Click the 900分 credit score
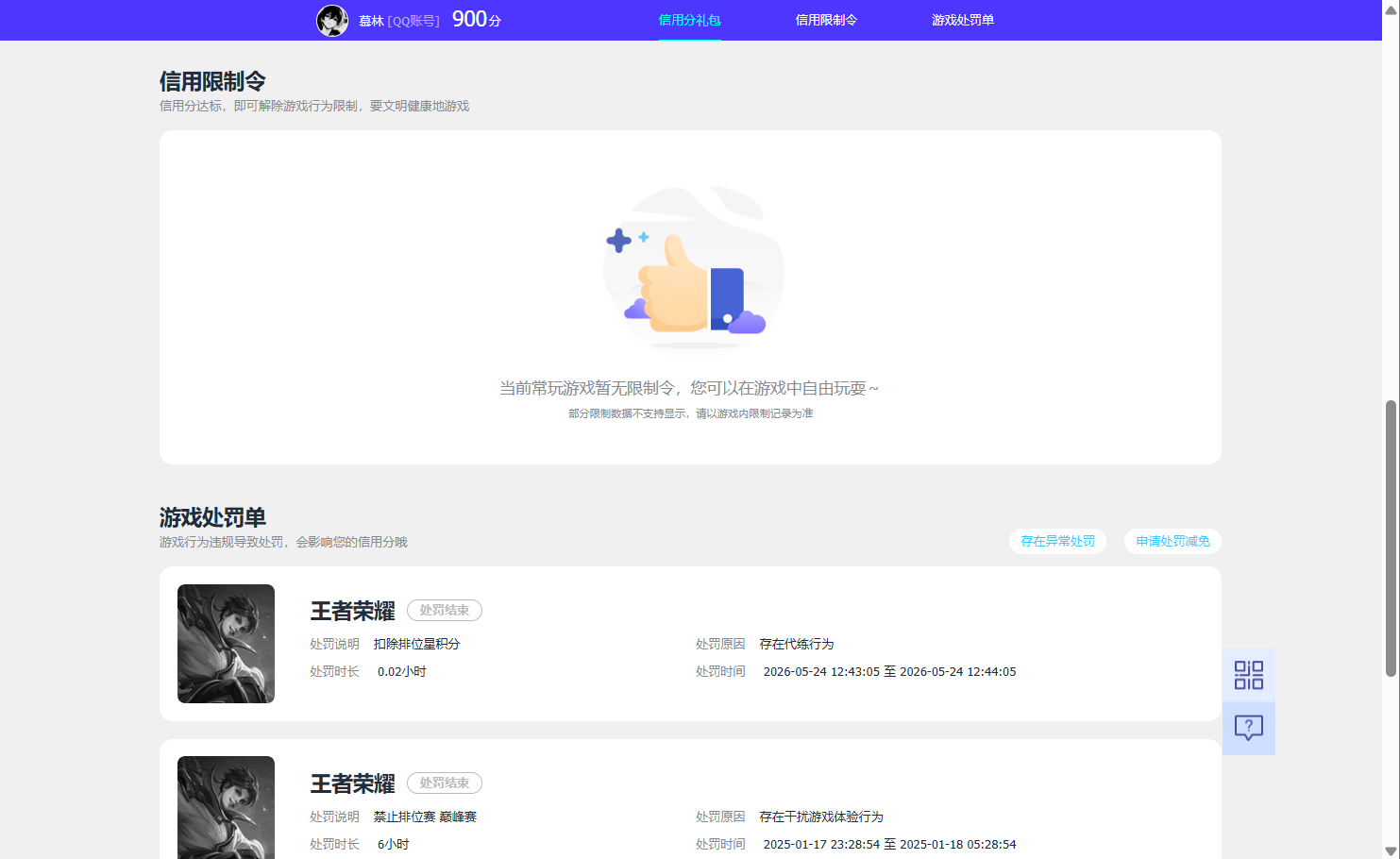1400x859 pixels. pyautogui.click(x=477, y=19)
